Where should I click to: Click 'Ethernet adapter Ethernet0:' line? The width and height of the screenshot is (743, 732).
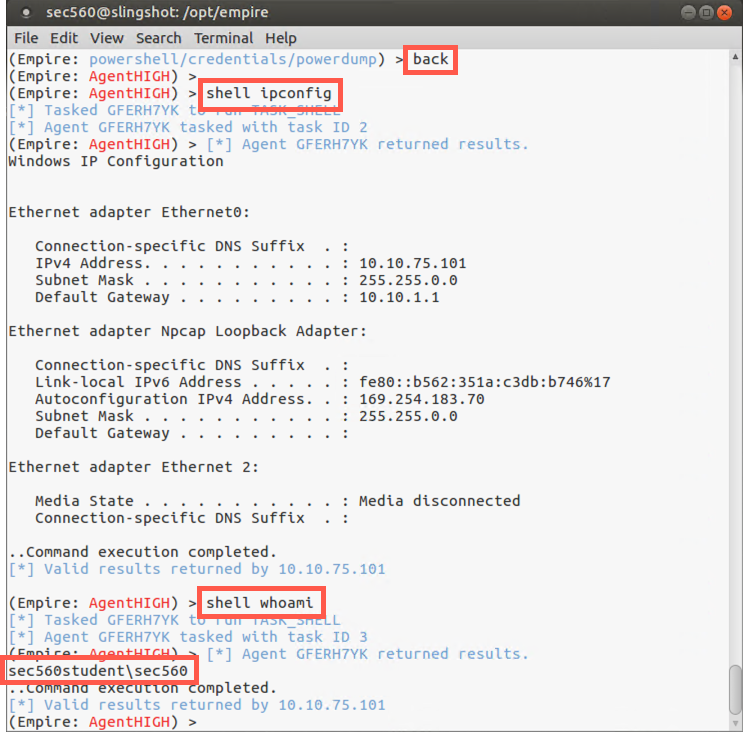pos(129,212)
